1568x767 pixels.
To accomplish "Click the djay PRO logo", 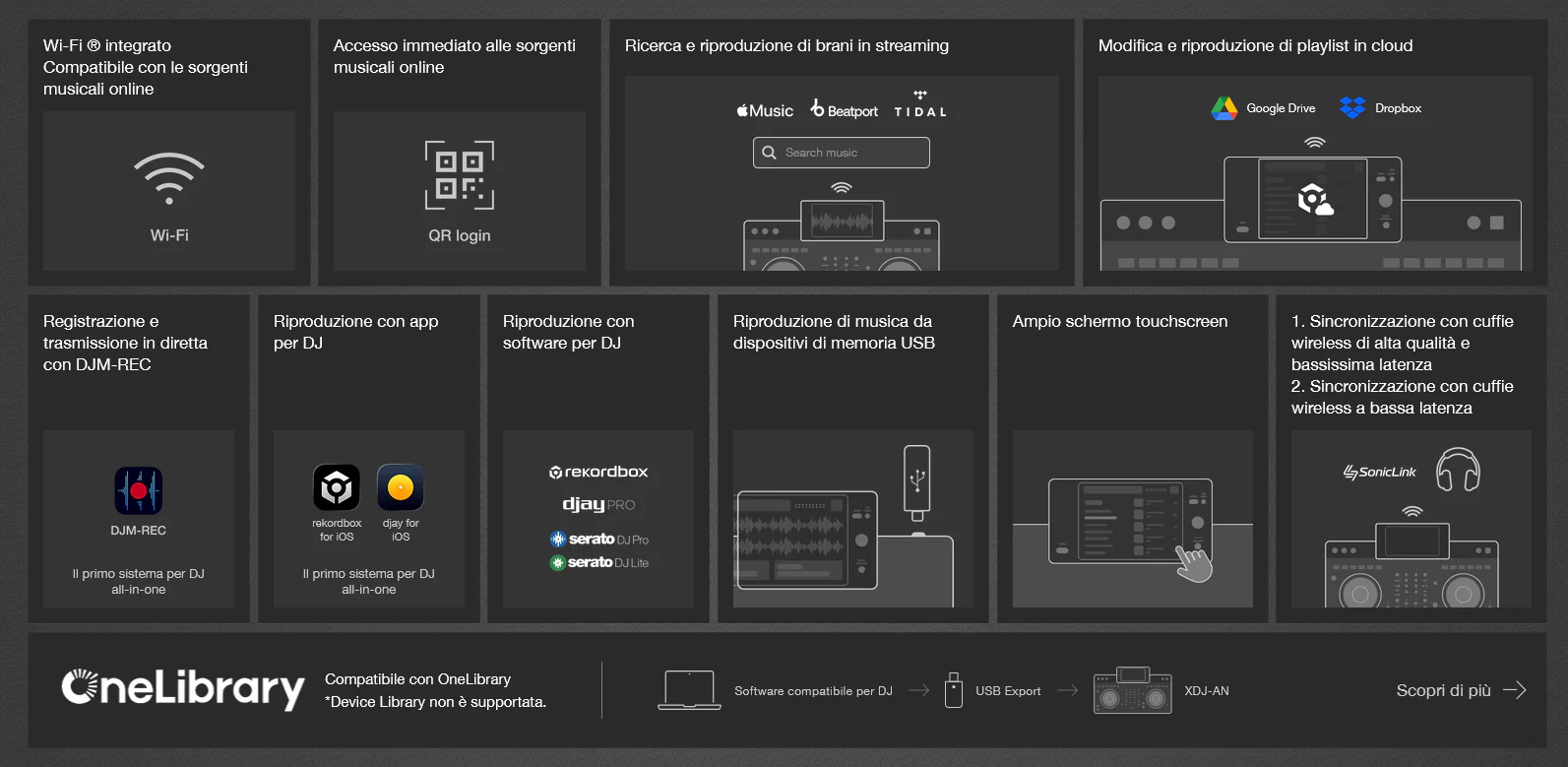I will click(598, 504).
